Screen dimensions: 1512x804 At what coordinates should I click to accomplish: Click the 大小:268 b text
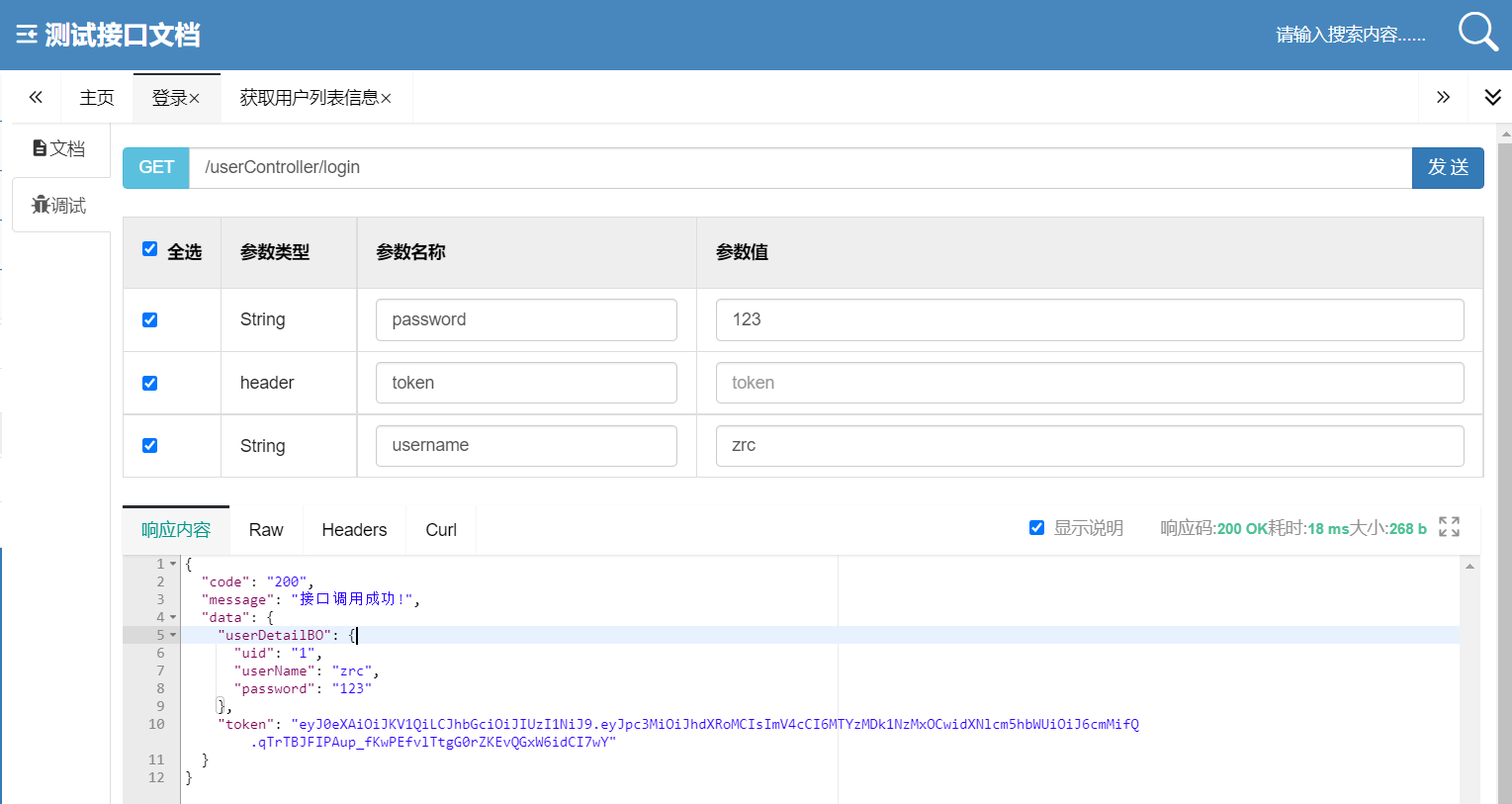pyautogui.click(x=1388, y=528)
